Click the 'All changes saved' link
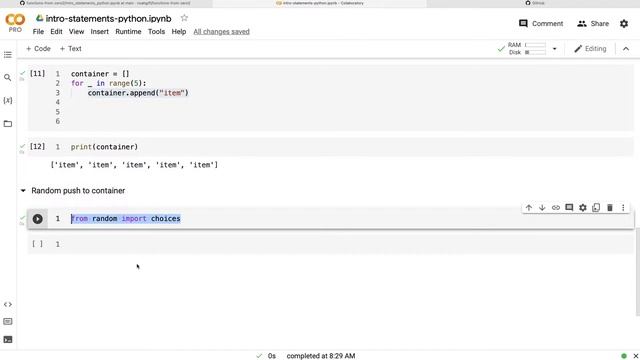Screen dimensions: 640x360 [x=221, y=31]
